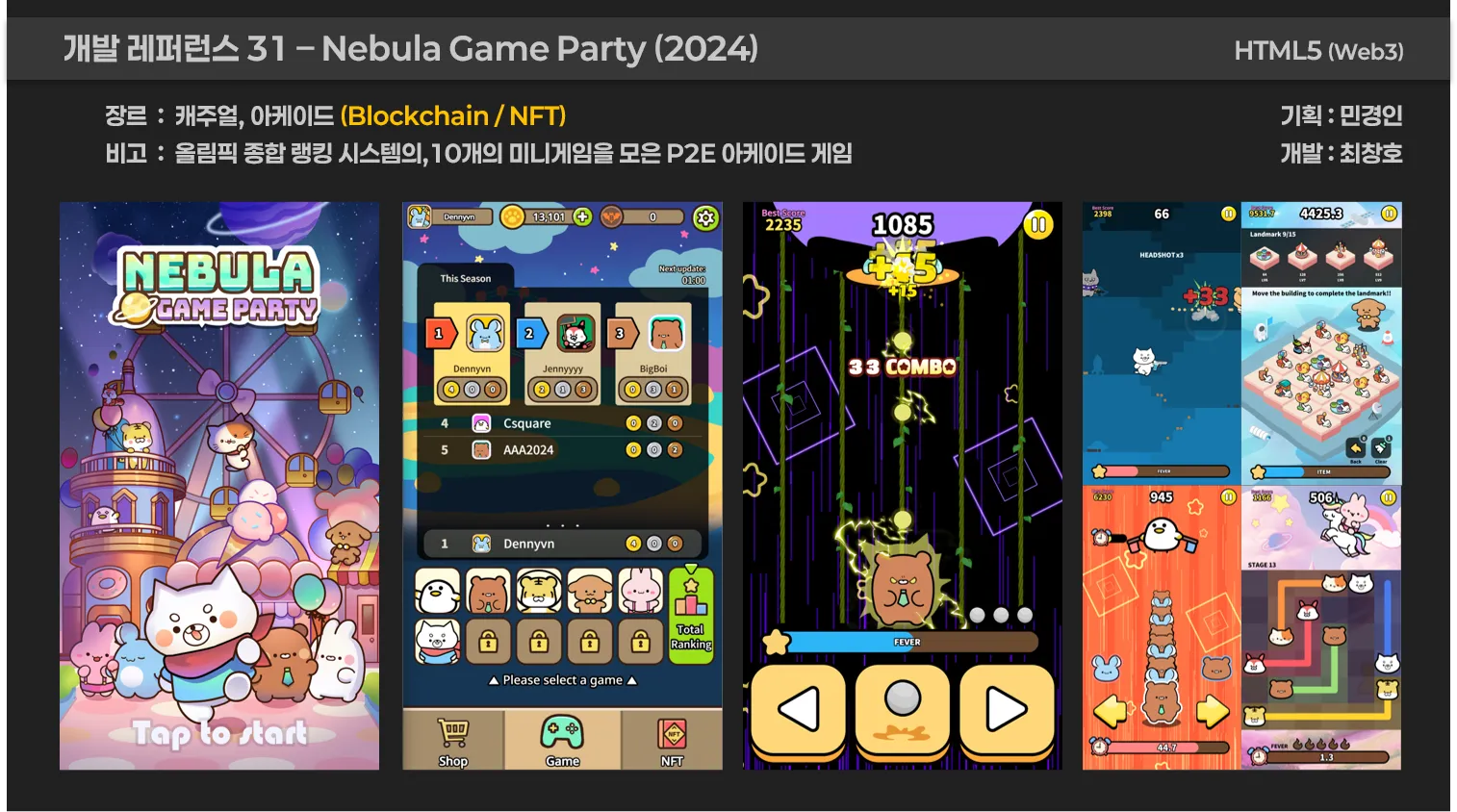Hit the right arrow move button
This screenshot has height=812, width=1457.
pyautogui.click(x=1007, y=710)
